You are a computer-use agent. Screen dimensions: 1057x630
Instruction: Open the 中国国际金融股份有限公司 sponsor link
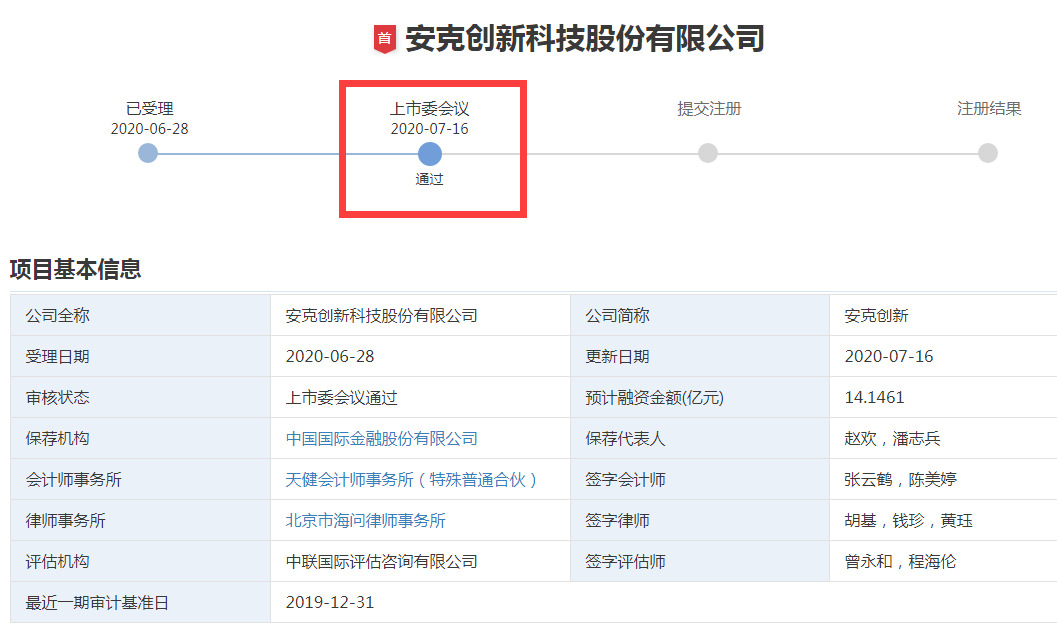[x=382, y=438]
